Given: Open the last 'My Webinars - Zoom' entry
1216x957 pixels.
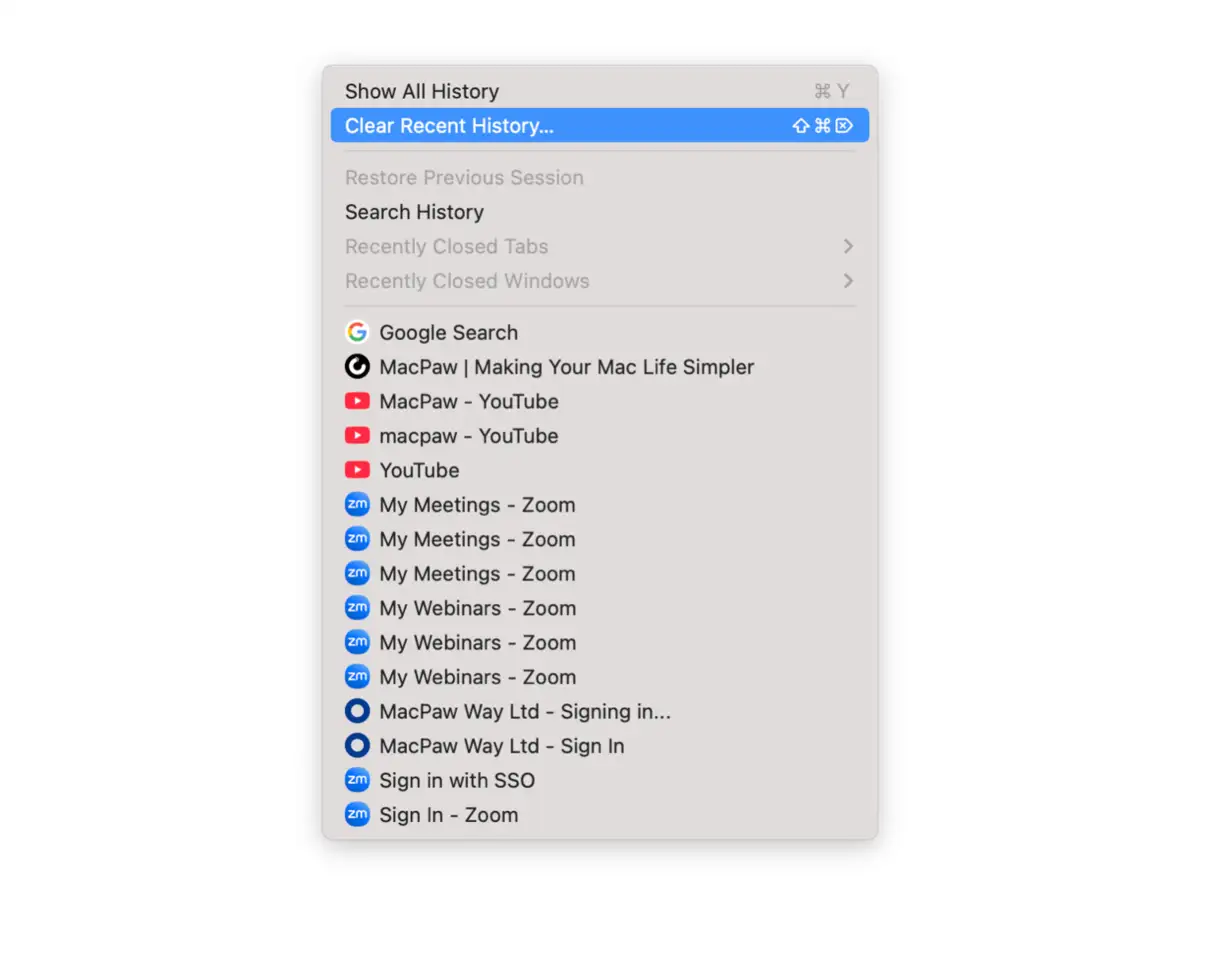Looking at the screenshot, I should click(477, 677).
